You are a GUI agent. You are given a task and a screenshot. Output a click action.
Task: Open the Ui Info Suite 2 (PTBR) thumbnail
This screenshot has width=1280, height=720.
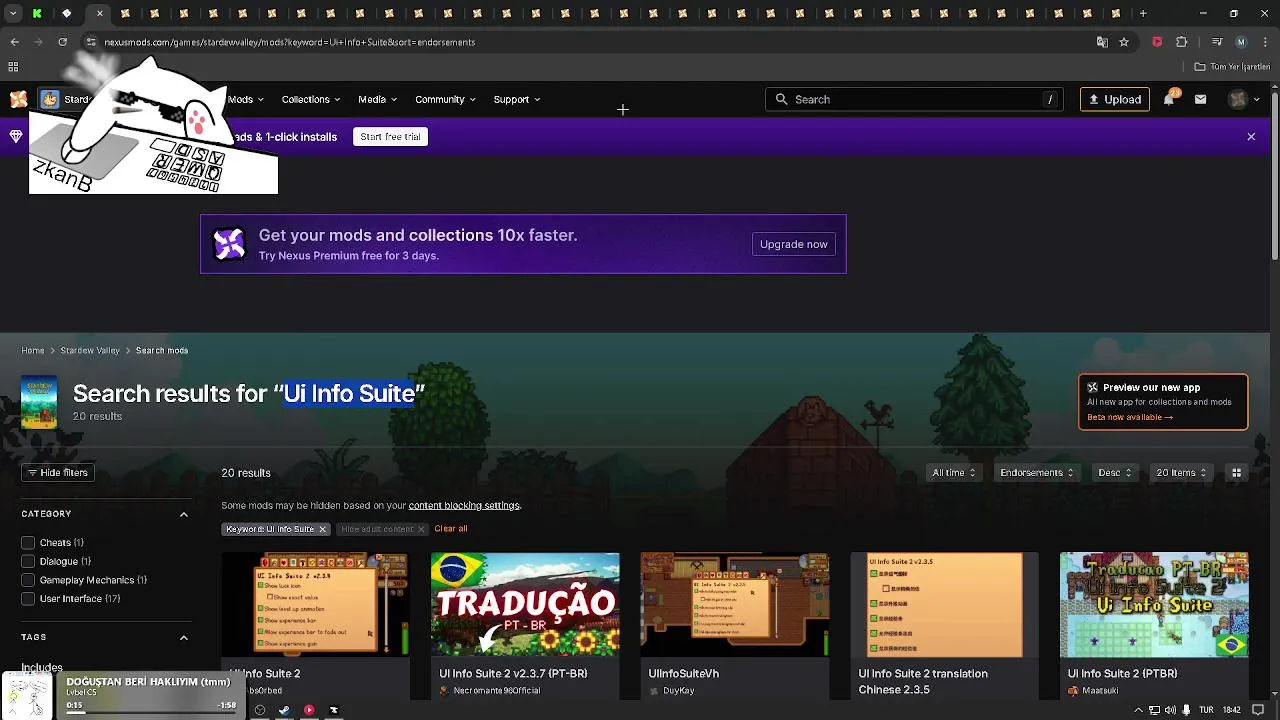[1154, 605]
